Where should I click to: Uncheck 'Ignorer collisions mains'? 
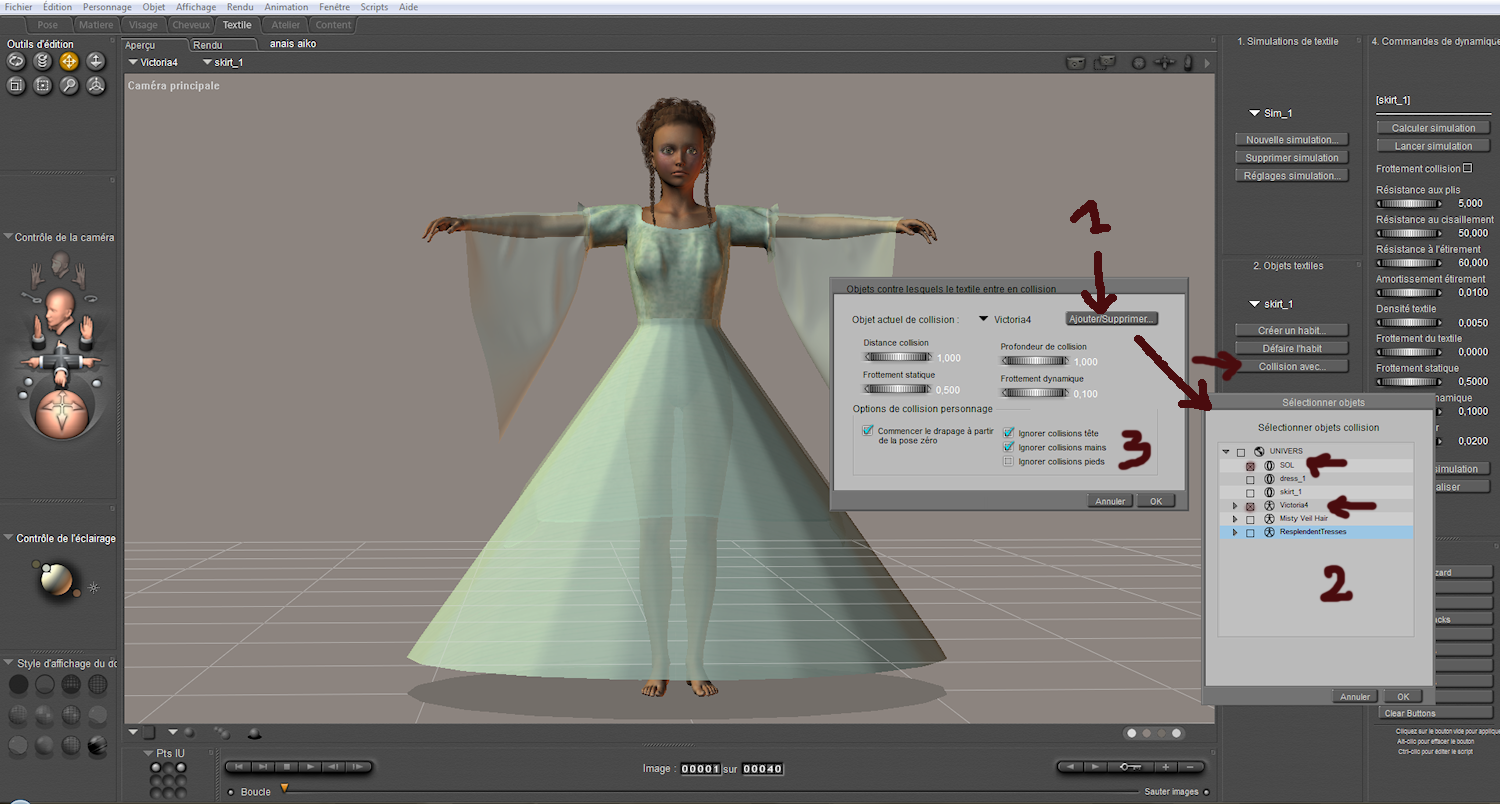(1009, 447)
